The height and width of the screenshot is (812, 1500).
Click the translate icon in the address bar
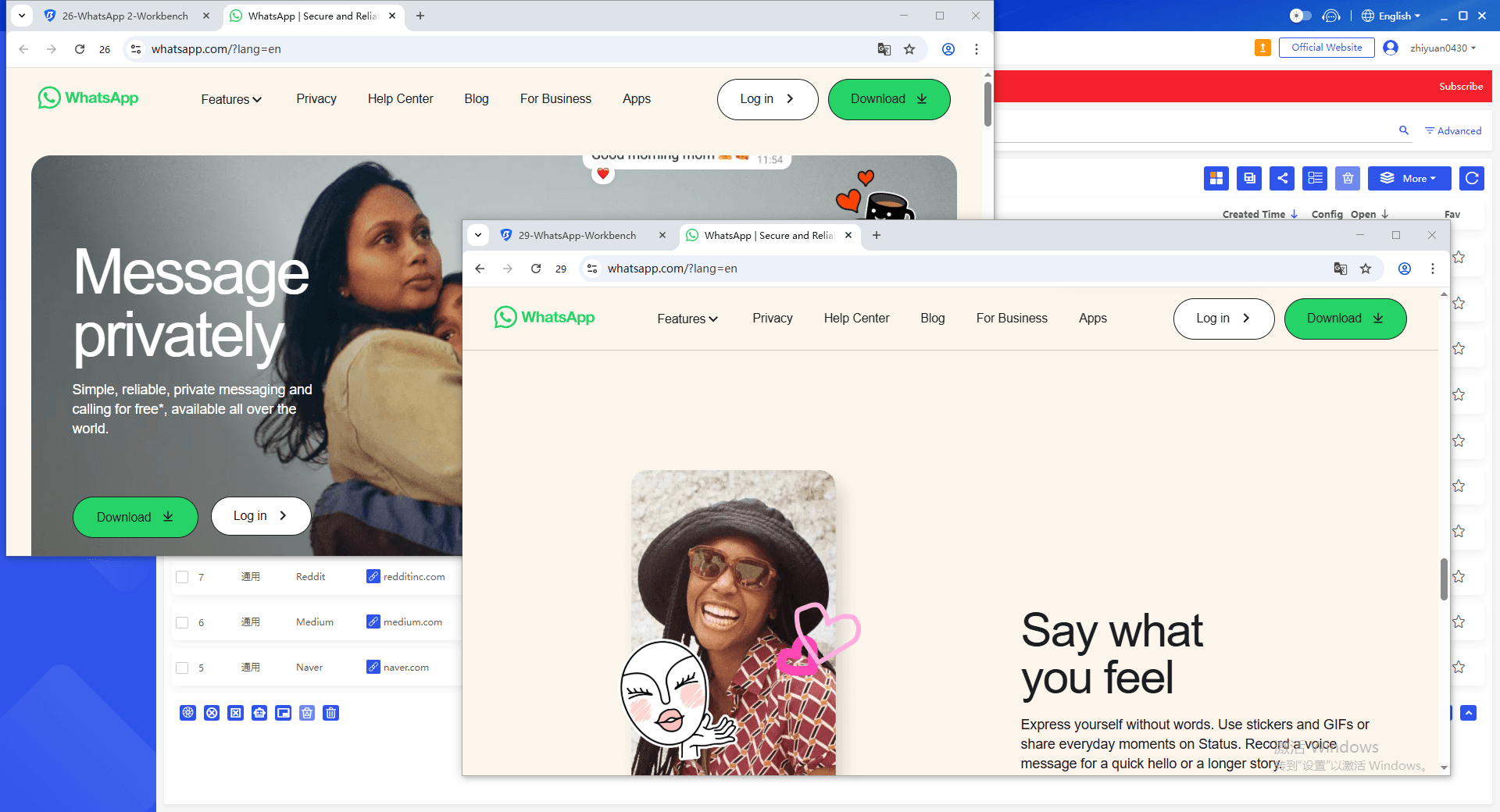click(1341, 269)
